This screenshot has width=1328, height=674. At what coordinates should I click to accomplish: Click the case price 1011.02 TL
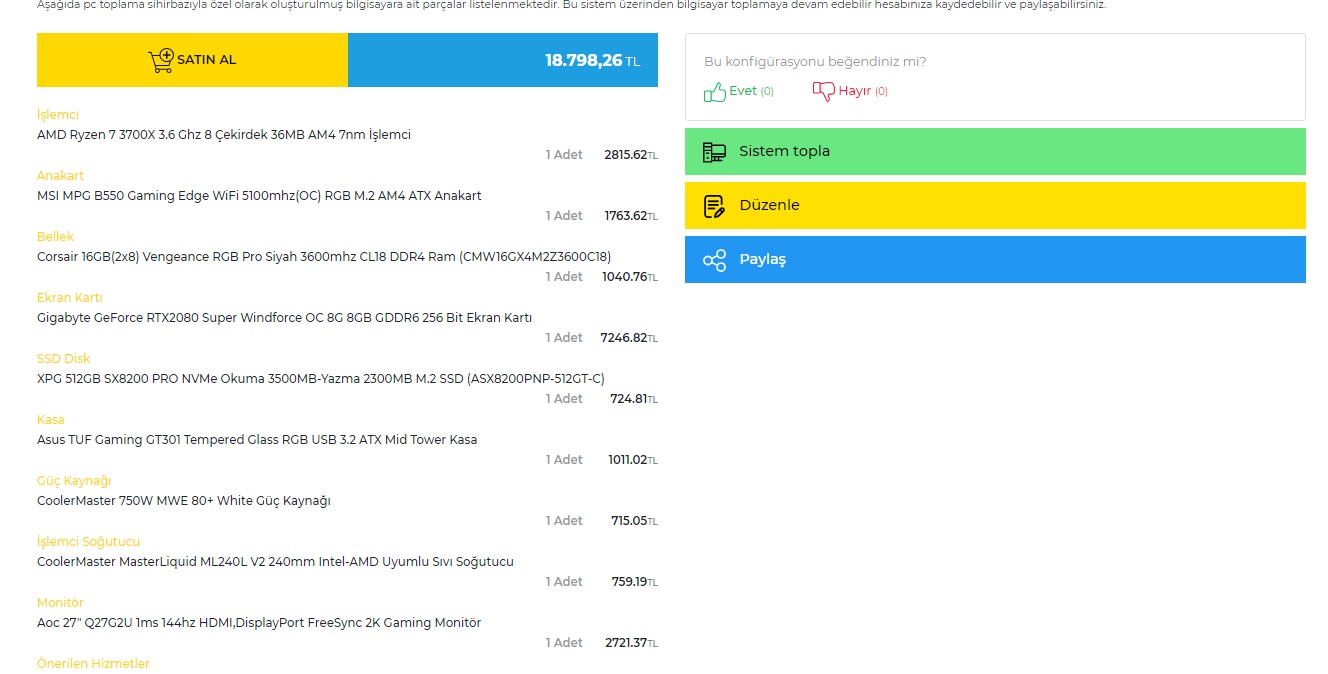click(x=633, y=460)
